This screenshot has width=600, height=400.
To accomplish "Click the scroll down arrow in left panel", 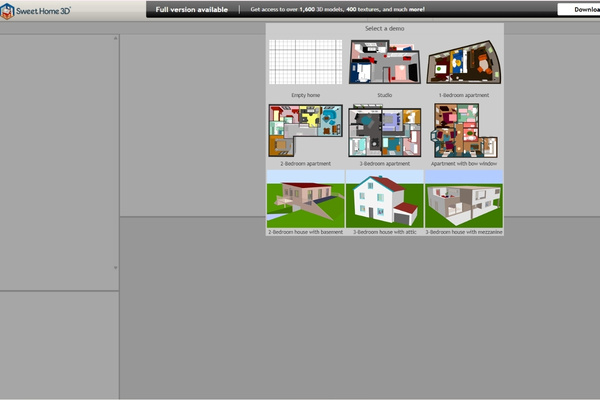I will (x=116, y=268).
